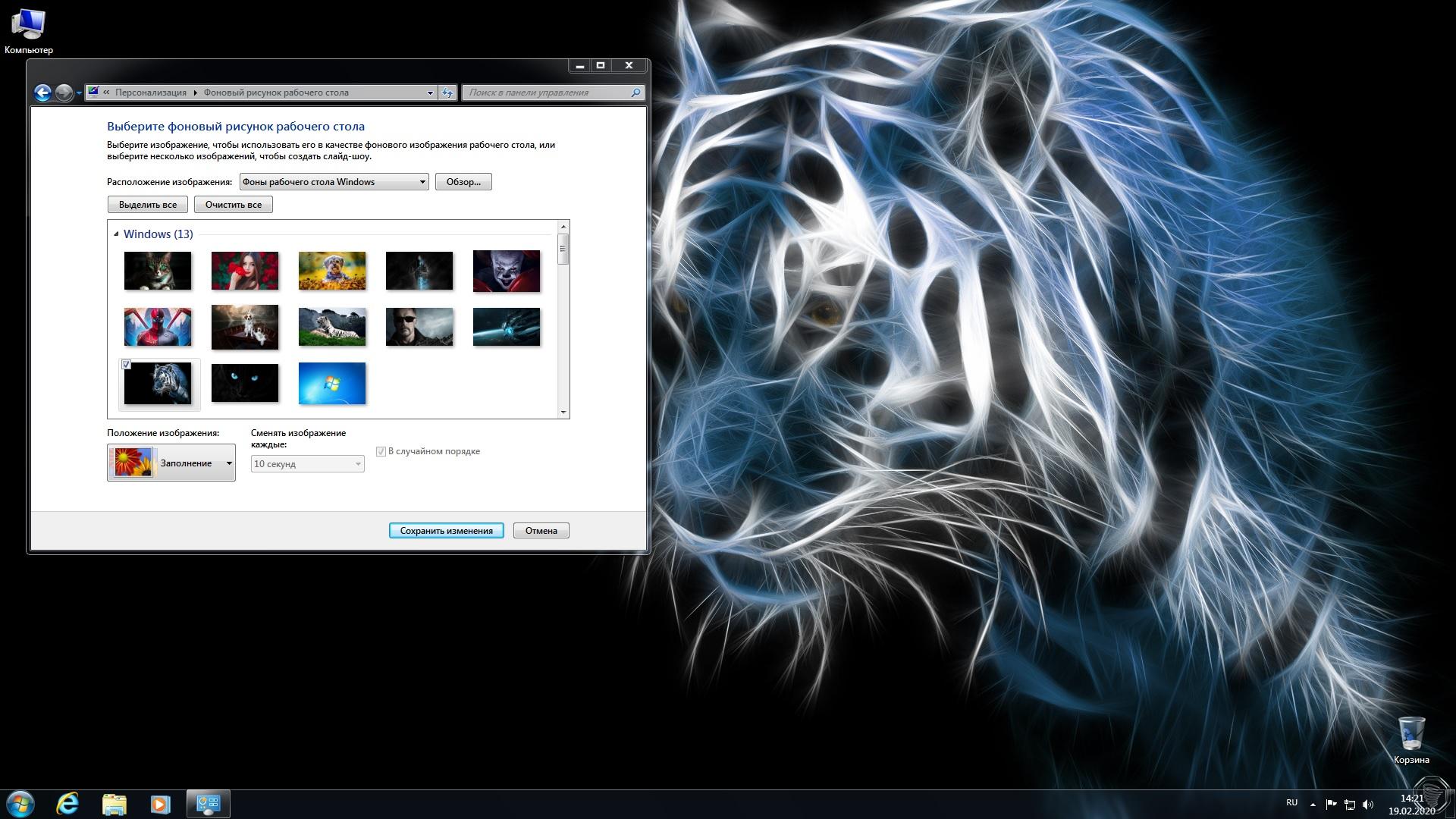The width and height of the screenshot is (1456, 819).
Task: Click the 'Очистить все' button
Action: [x=234, y=205]
